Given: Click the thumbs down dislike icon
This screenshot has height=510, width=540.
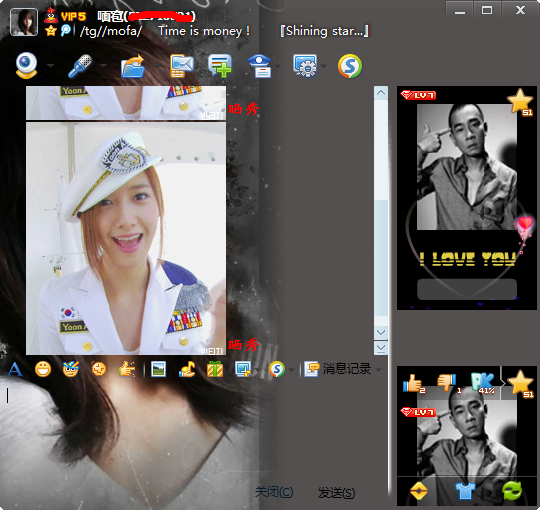Looking at the screenshot, I should click(447, 383).
